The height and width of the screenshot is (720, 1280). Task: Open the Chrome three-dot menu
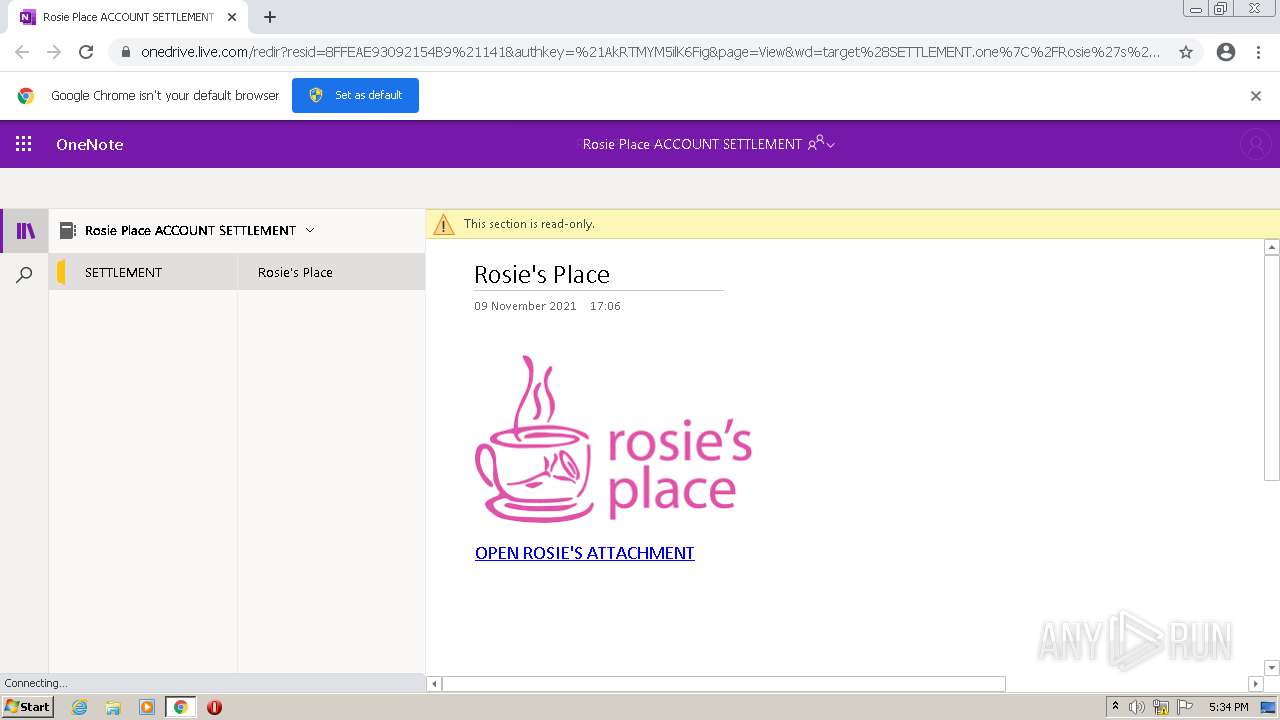click(1258, 52)
